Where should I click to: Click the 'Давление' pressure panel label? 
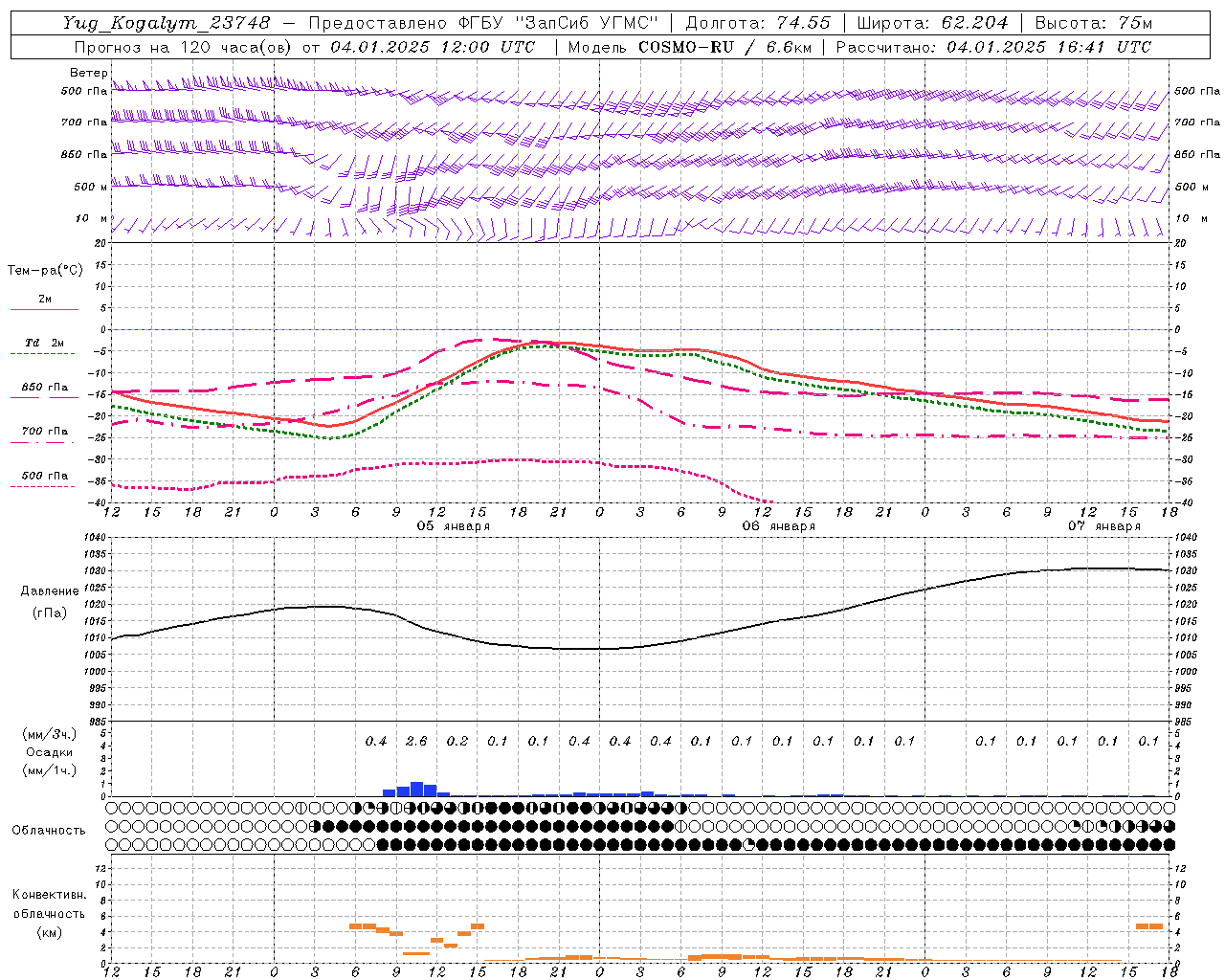50,591
